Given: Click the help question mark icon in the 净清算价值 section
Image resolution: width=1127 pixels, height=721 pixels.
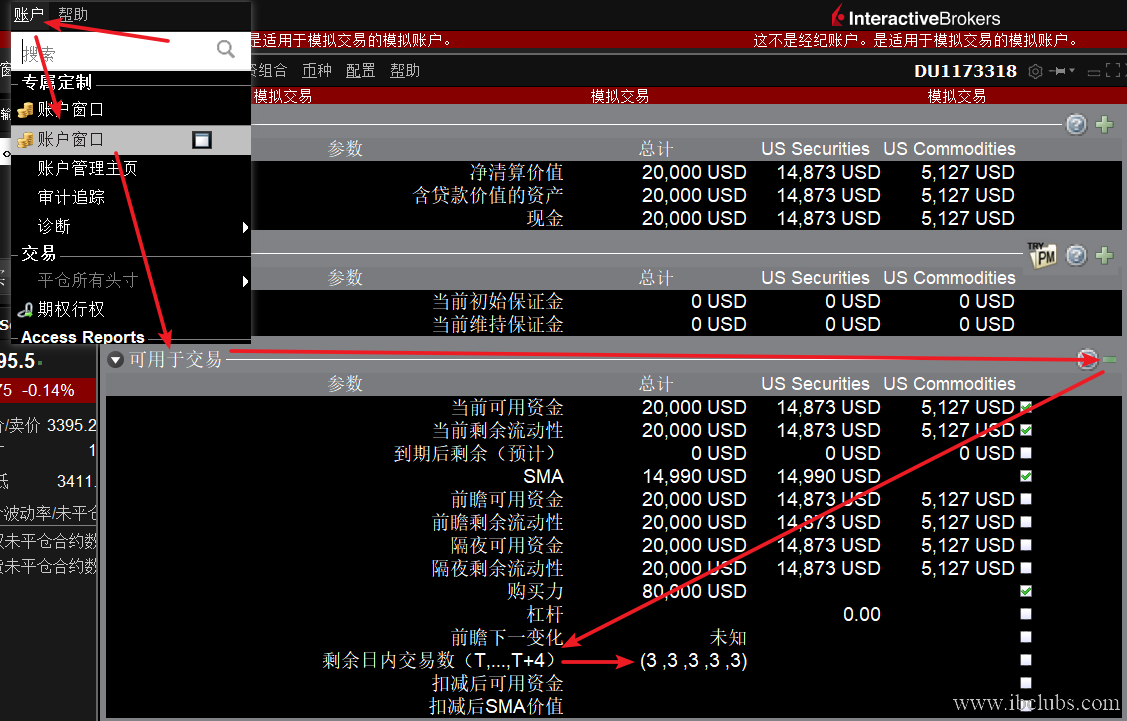Looking at the screenshot, I should click(x=1076, y=125).
